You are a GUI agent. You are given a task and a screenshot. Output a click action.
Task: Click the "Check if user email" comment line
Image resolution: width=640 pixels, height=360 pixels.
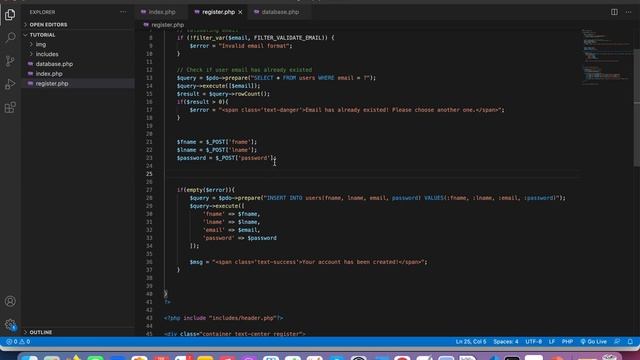click(244, 70)
